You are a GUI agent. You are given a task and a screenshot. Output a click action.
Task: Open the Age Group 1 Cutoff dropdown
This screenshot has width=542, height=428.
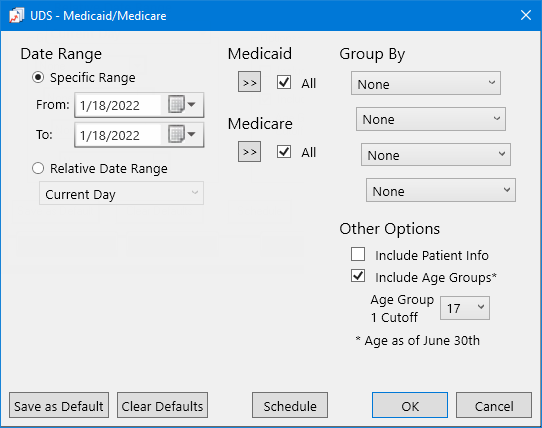pos(465,308)
